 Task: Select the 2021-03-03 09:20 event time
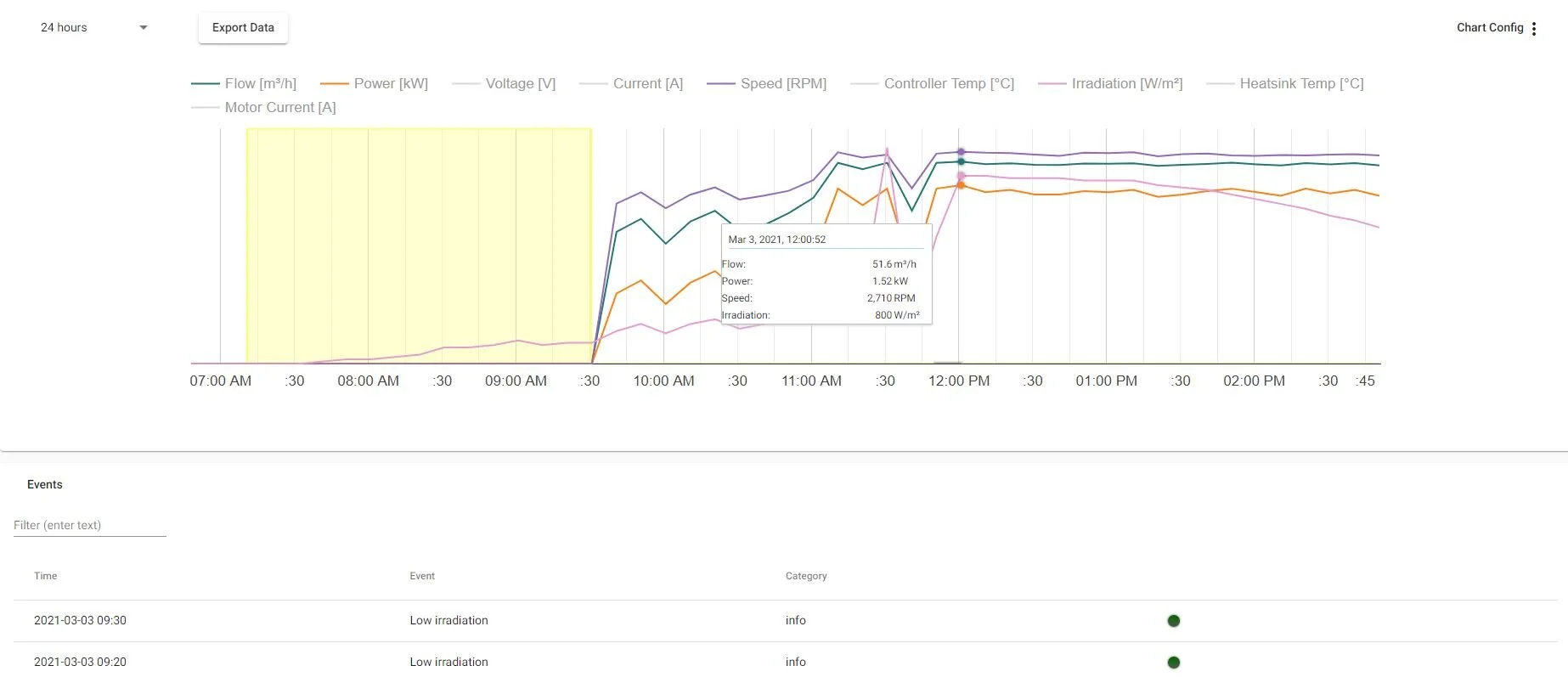tap(80, 662)
